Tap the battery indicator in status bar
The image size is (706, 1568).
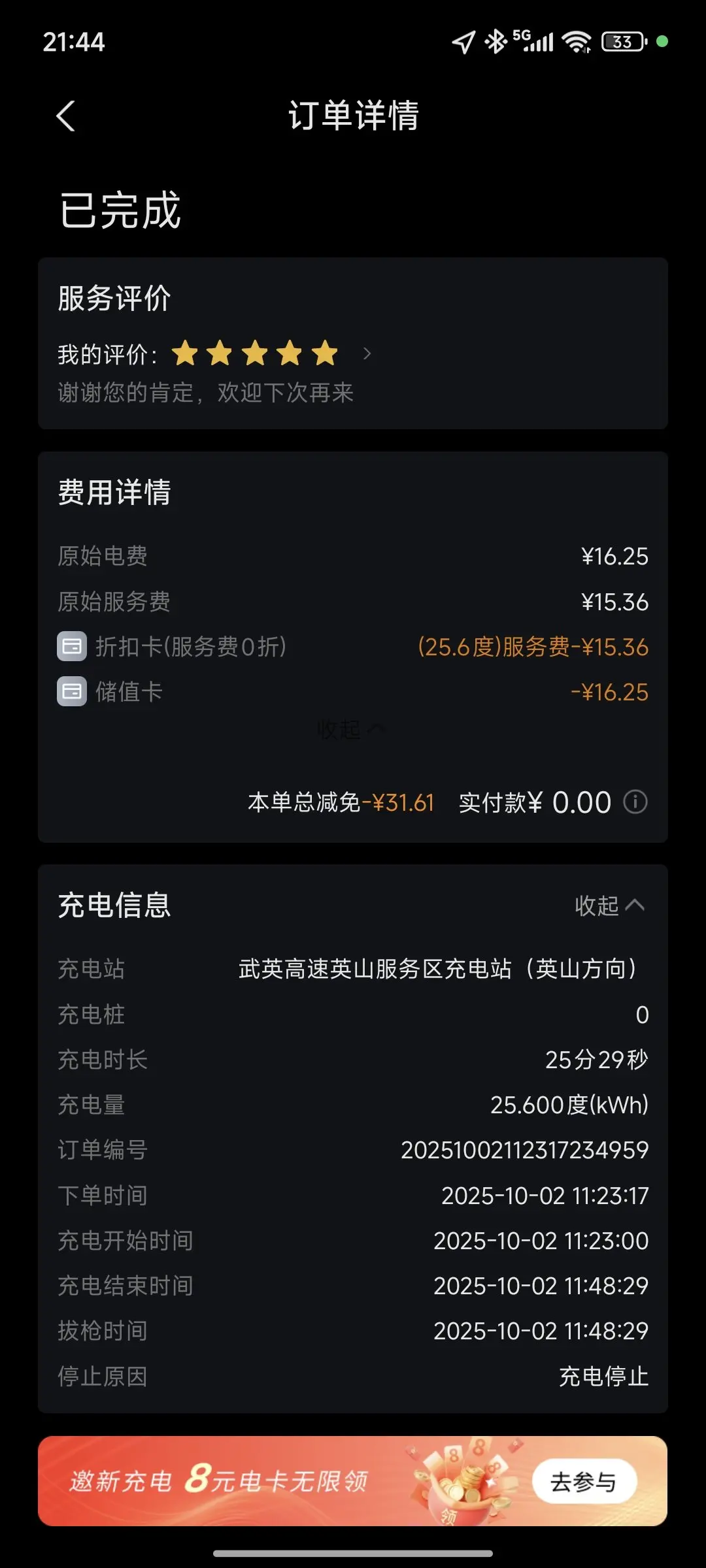point(623,42)
